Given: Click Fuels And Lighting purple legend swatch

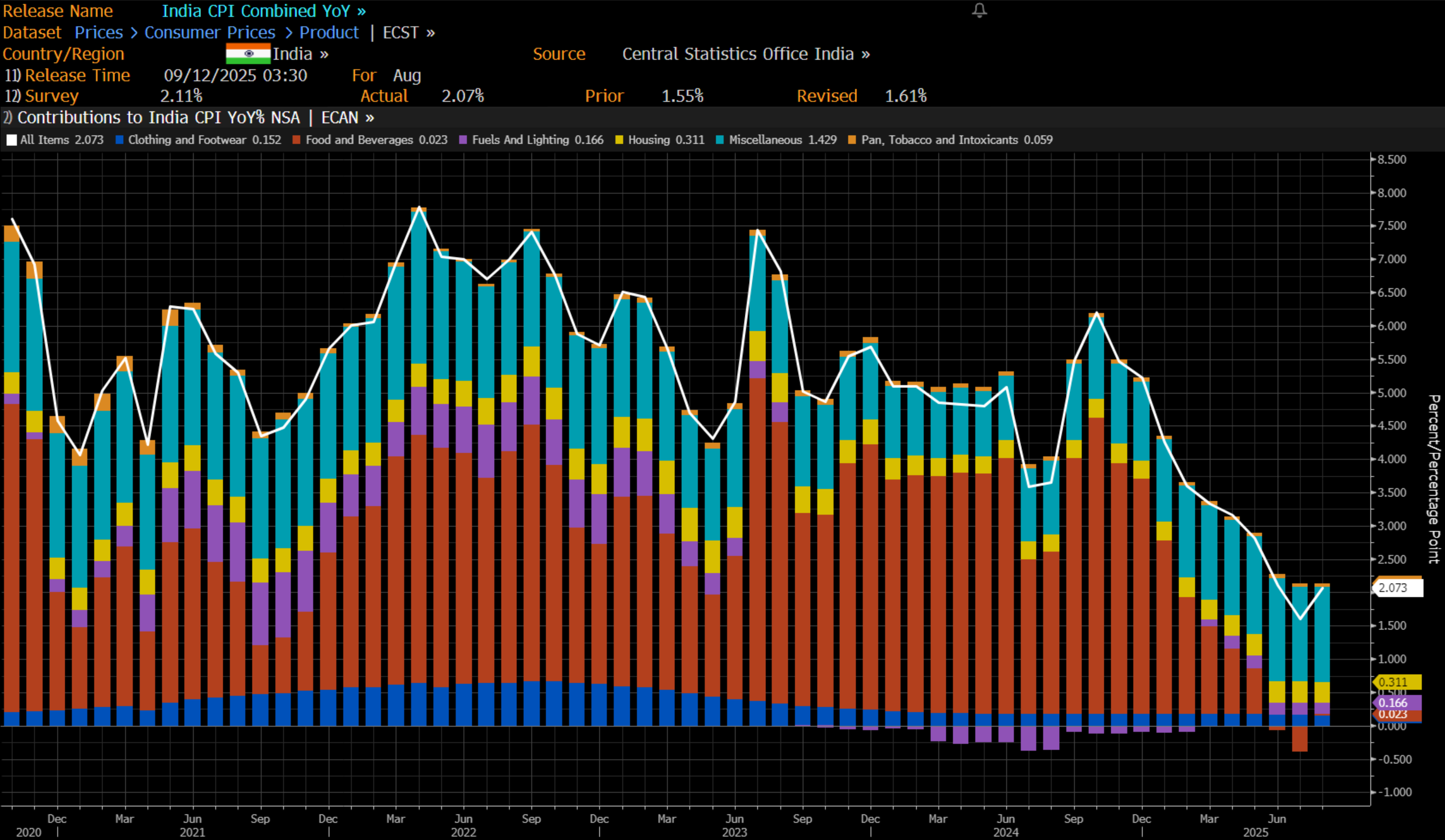Looking at the screenshot, I should click(x=463, y=140).
